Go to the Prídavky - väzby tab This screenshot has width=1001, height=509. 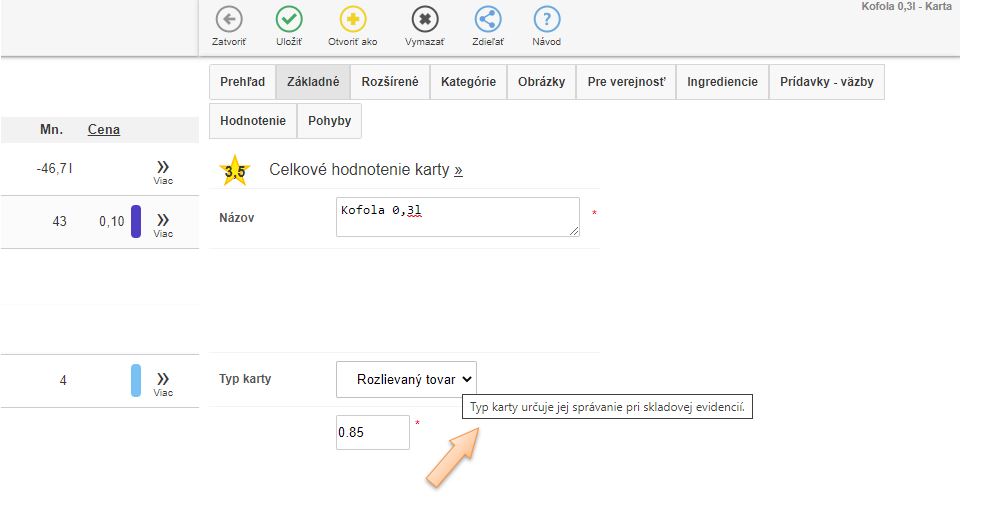(x=826, y=82)
